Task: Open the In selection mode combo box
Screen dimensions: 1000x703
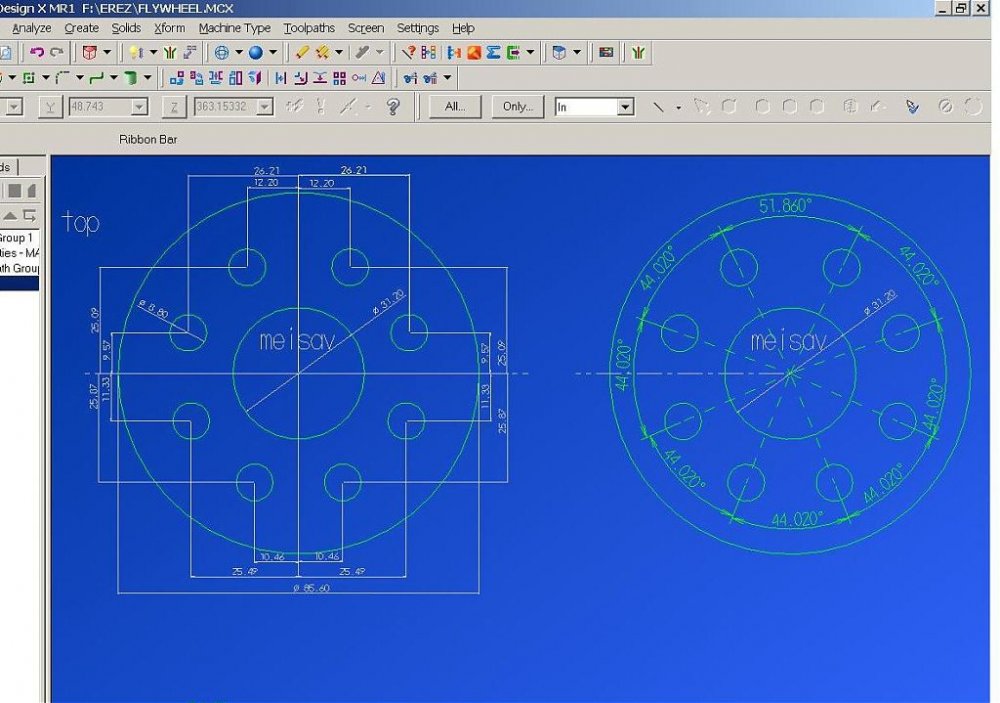Action: click(x=594, y=107)
